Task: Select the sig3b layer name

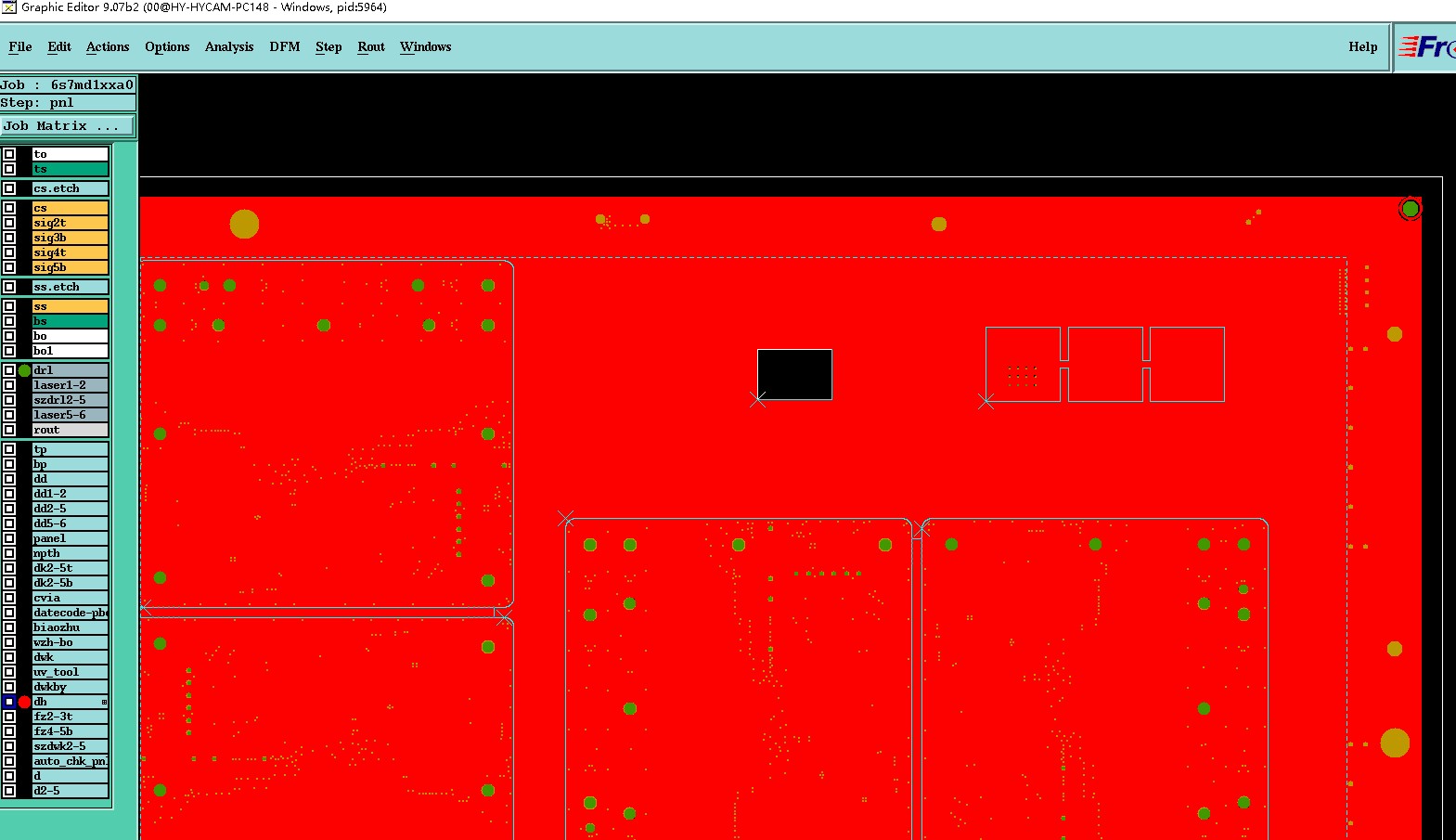Action: [x=71, y=238]
